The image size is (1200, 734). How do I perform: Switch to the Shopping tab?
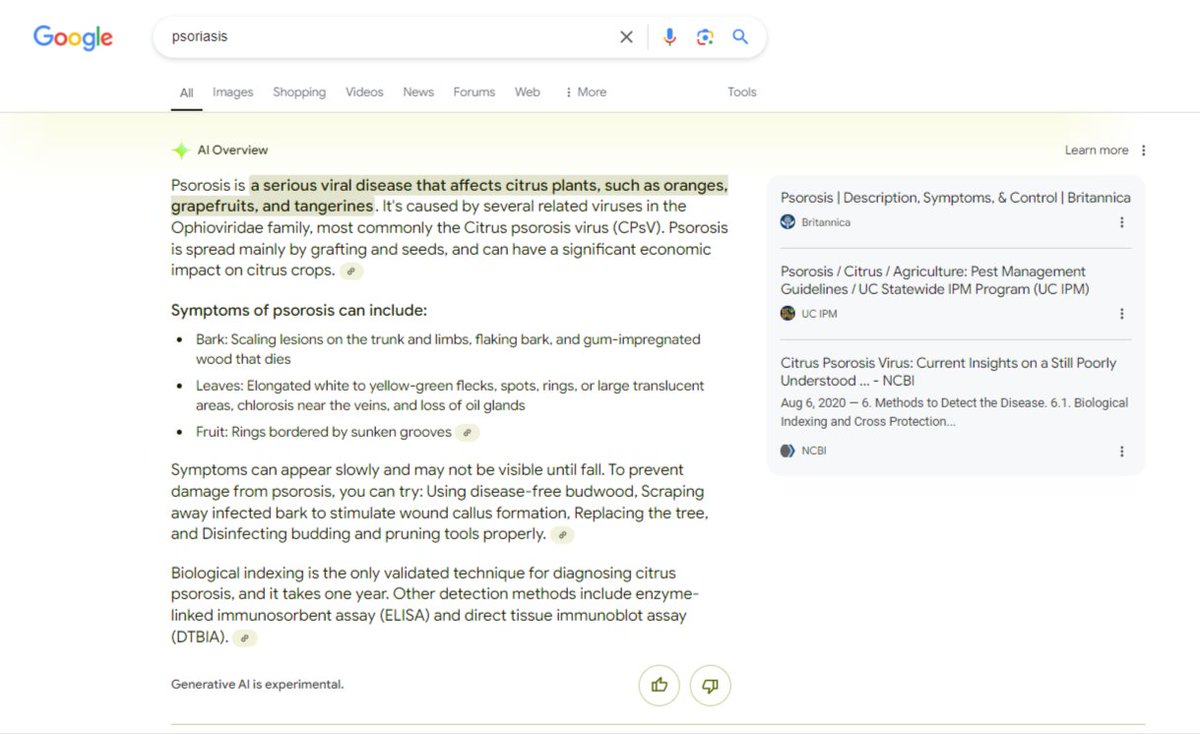pyautogui.click(x=299, y=92)
